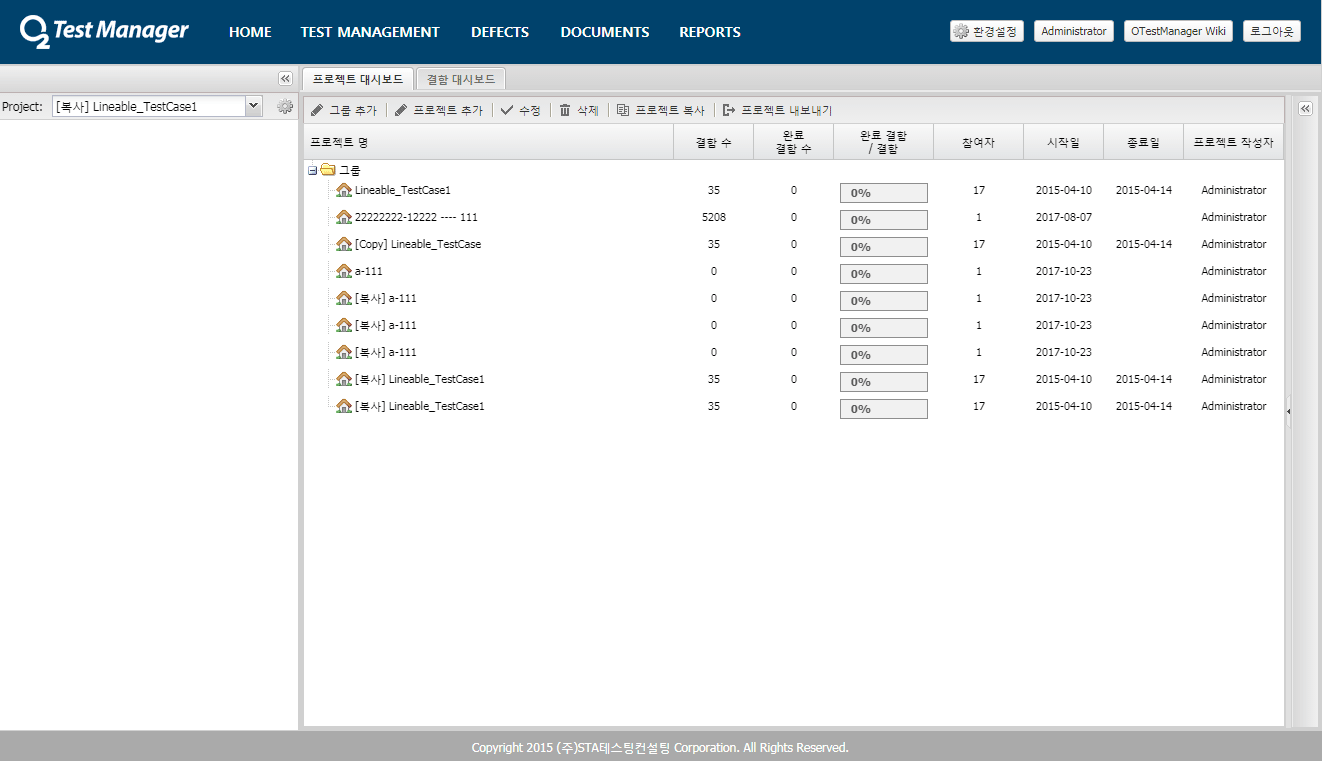This screenshot has height=761, width=1322.
Task: Sort by the 결함 수 column header
Action: 713,142
